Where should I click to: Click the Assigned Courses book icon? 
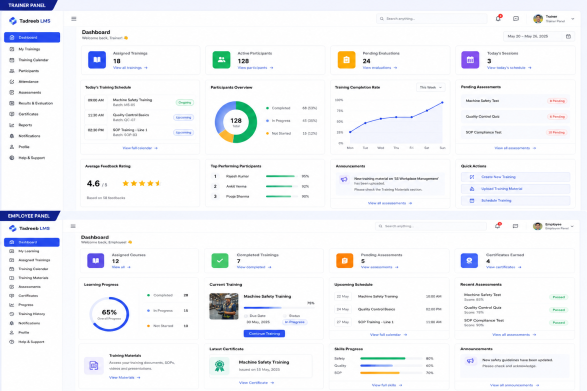pyautogui.click(x=95, y=261)
